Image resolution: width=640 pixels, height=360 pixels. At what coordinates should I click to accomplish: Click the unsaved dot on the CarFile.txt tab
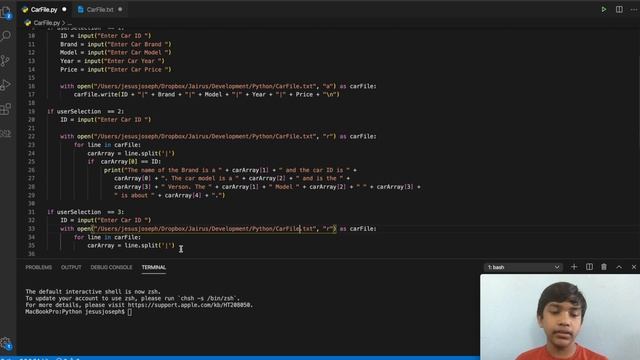(120, 9)
